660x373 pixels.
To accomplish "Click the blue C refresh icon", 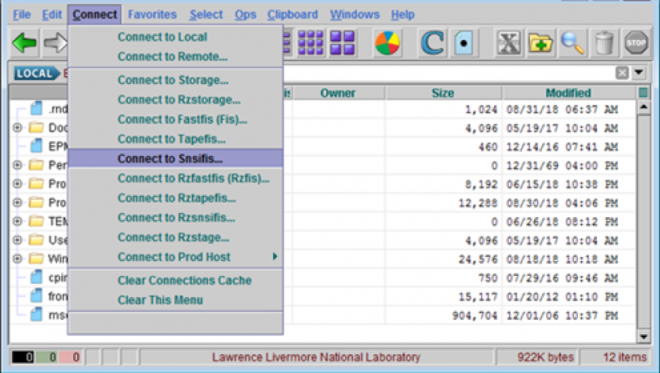I will 432,43.
